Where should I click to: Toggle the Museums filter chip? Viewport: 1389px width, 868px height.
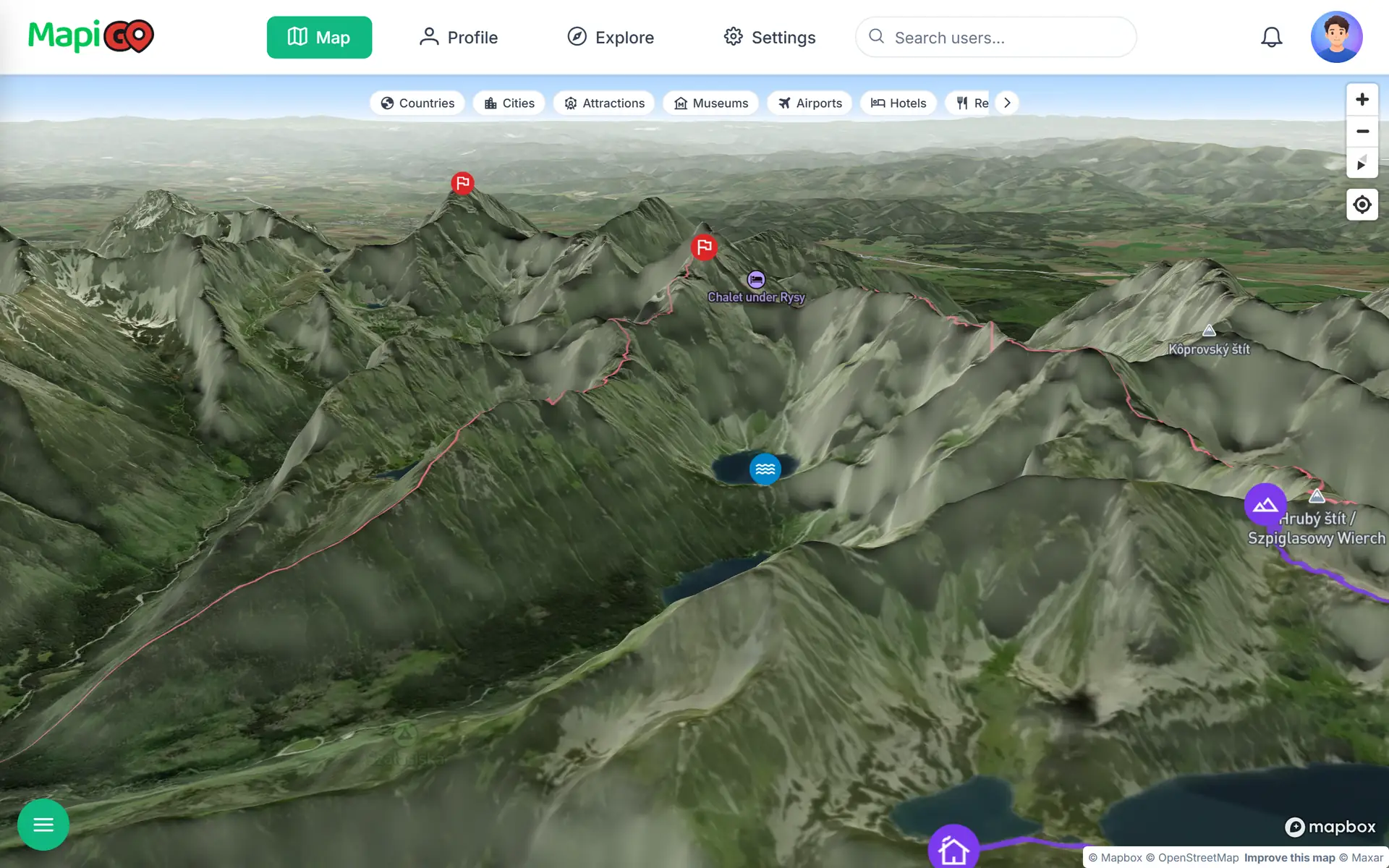(x=710, y=103)
